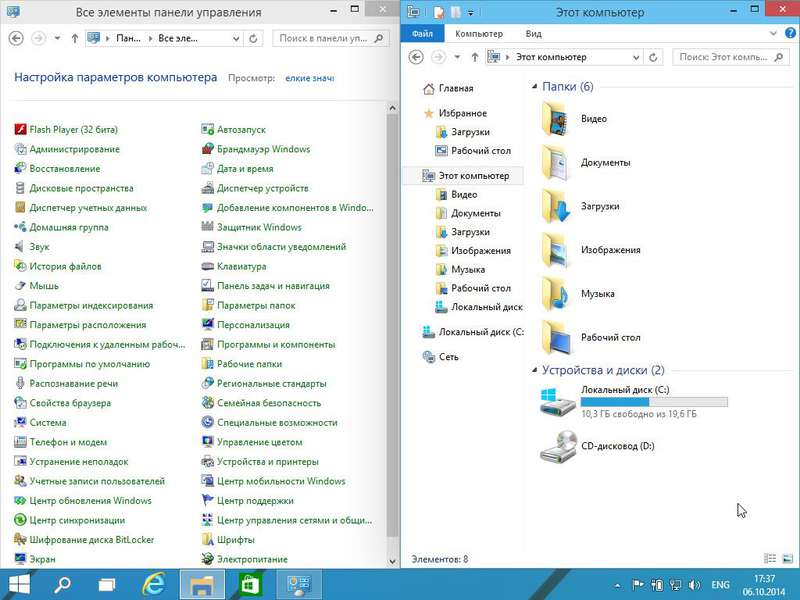Refresh the Этот компьютер explorer view
Viewport: 800px width, 600px height.
click(x=661, y=57)
